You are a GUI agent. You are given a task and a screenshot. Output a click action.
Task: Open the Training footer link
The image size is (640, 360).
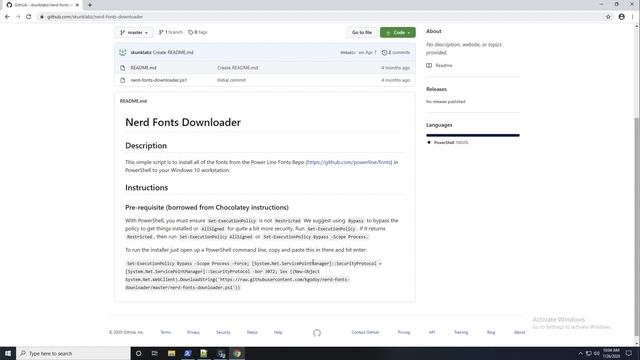pyautogui.click(x=461, y=332)
